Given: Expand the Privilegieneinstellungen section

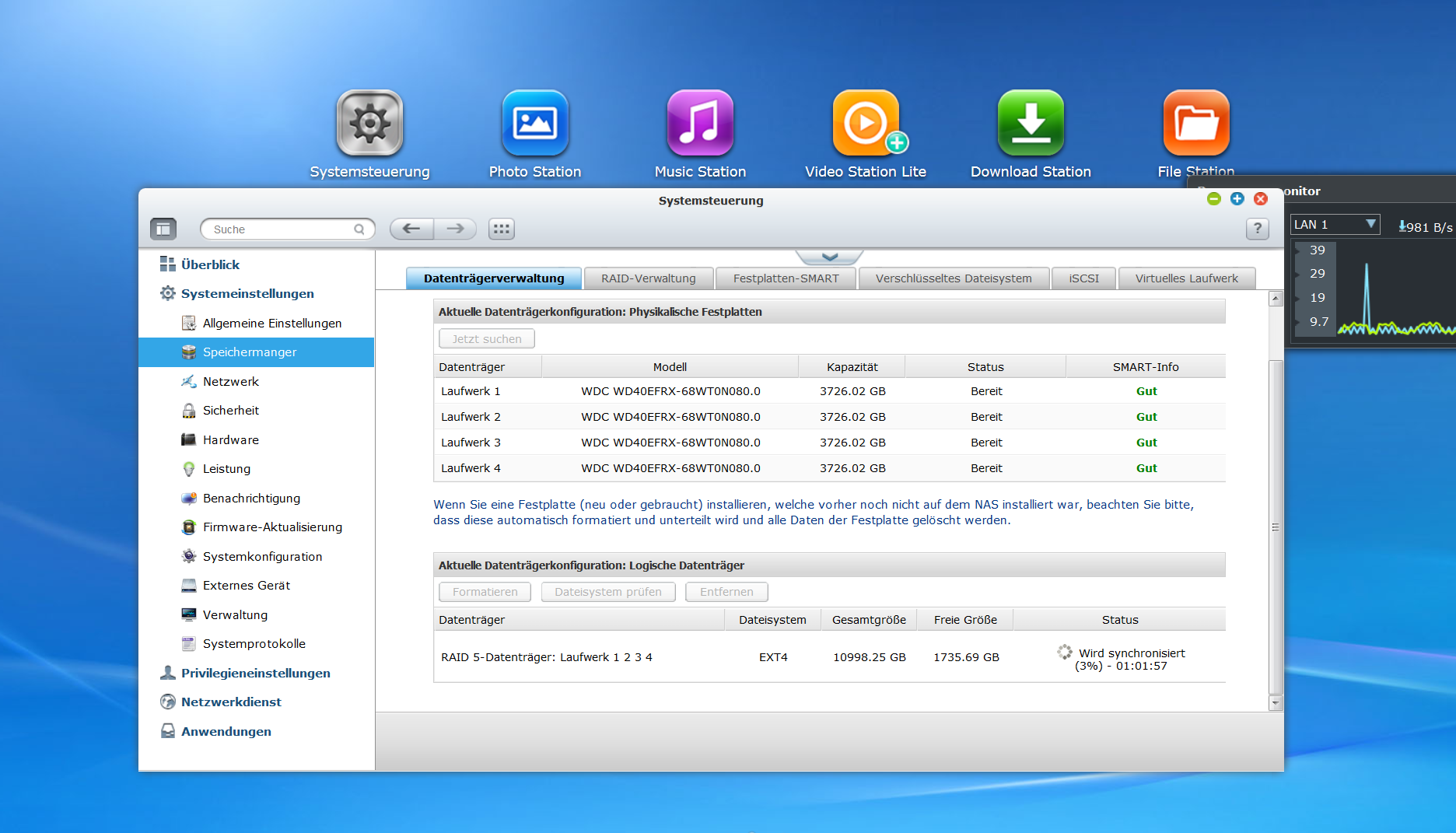Looking at the screenshot, I should (x=255, y=673).
